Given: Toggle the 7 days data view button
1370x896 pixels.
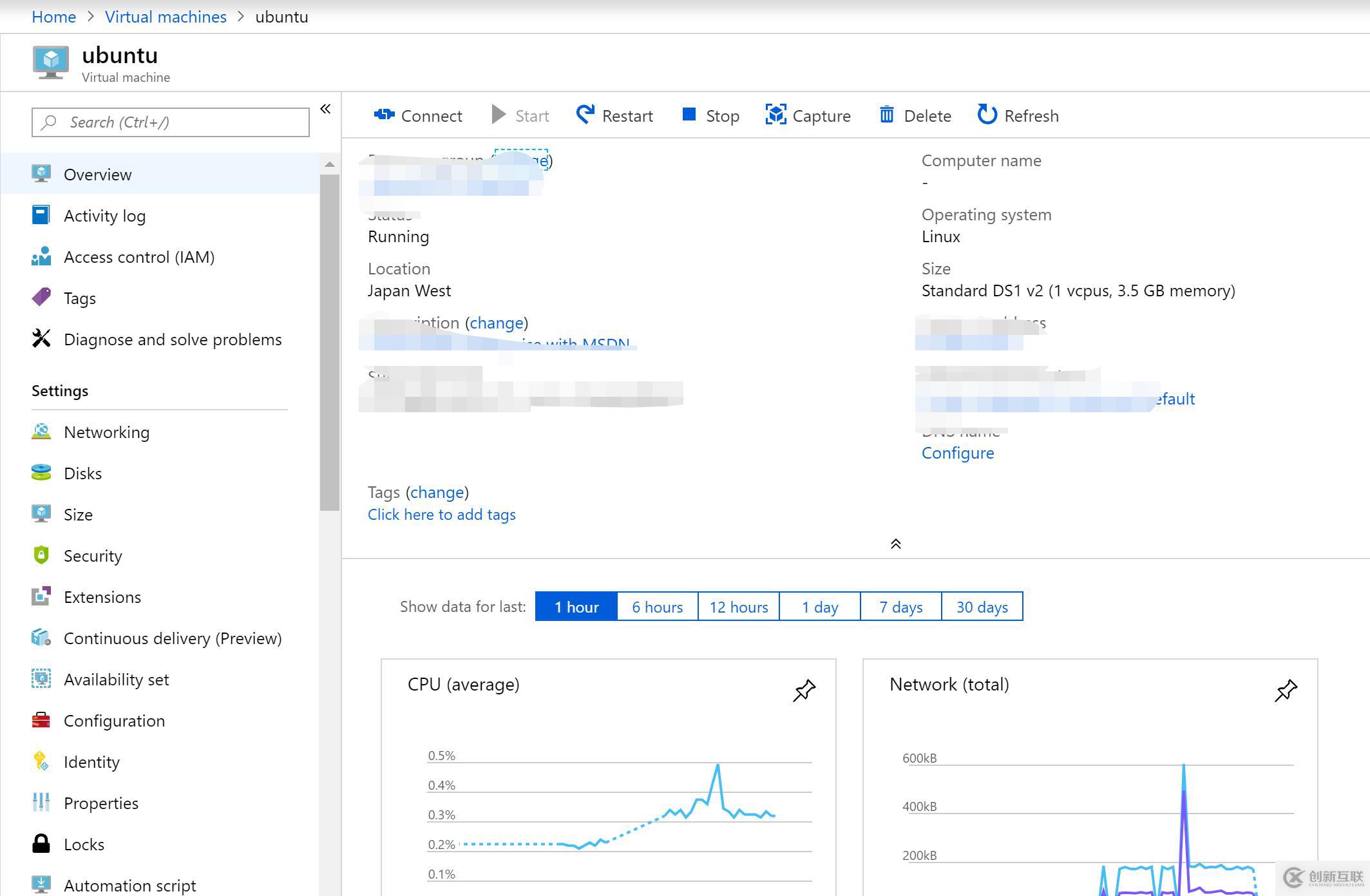Looking at the screenshot, I should coord(899,607).
